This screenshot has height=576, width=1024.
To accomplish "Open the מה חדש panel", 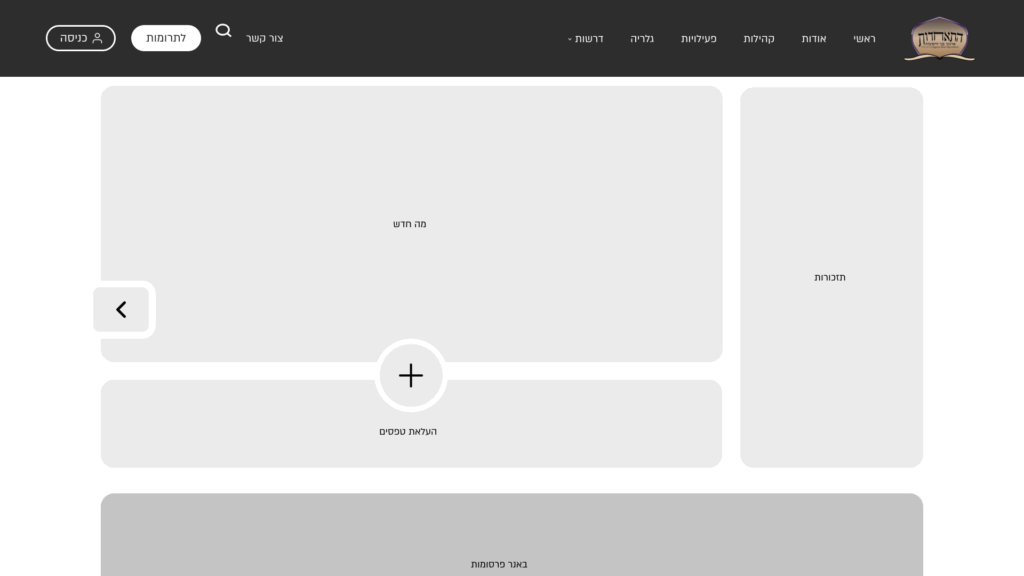I will (x=410, y=224).
